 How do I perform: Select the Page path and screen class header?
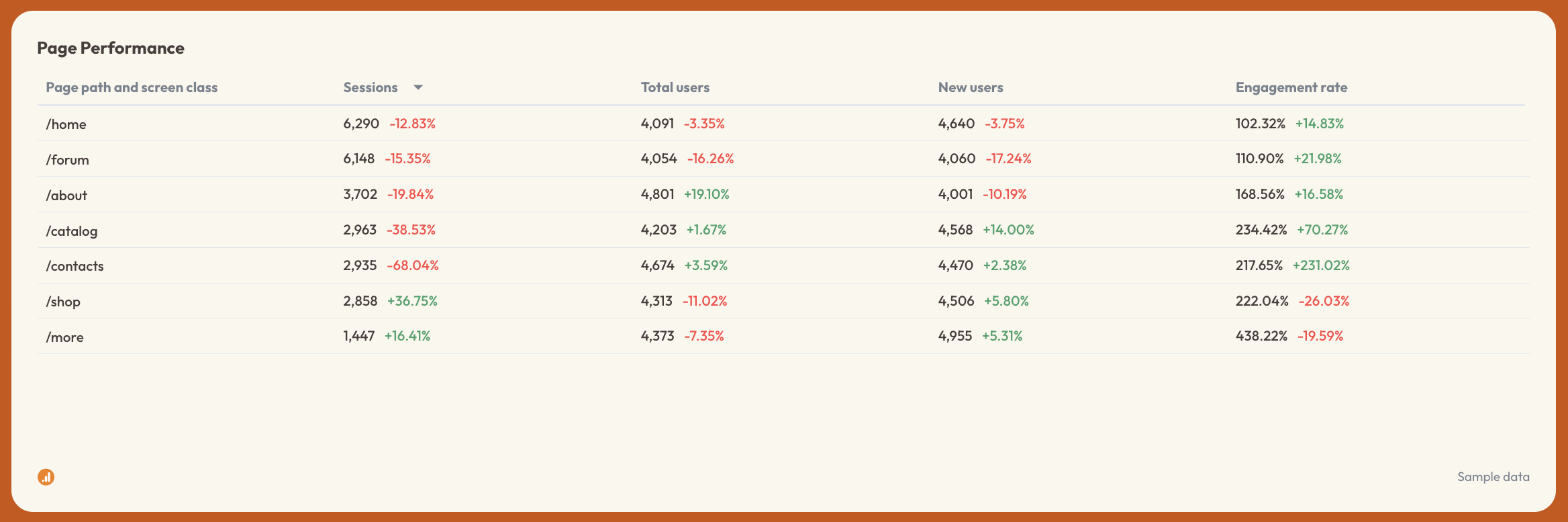click(x=132, y=87)
